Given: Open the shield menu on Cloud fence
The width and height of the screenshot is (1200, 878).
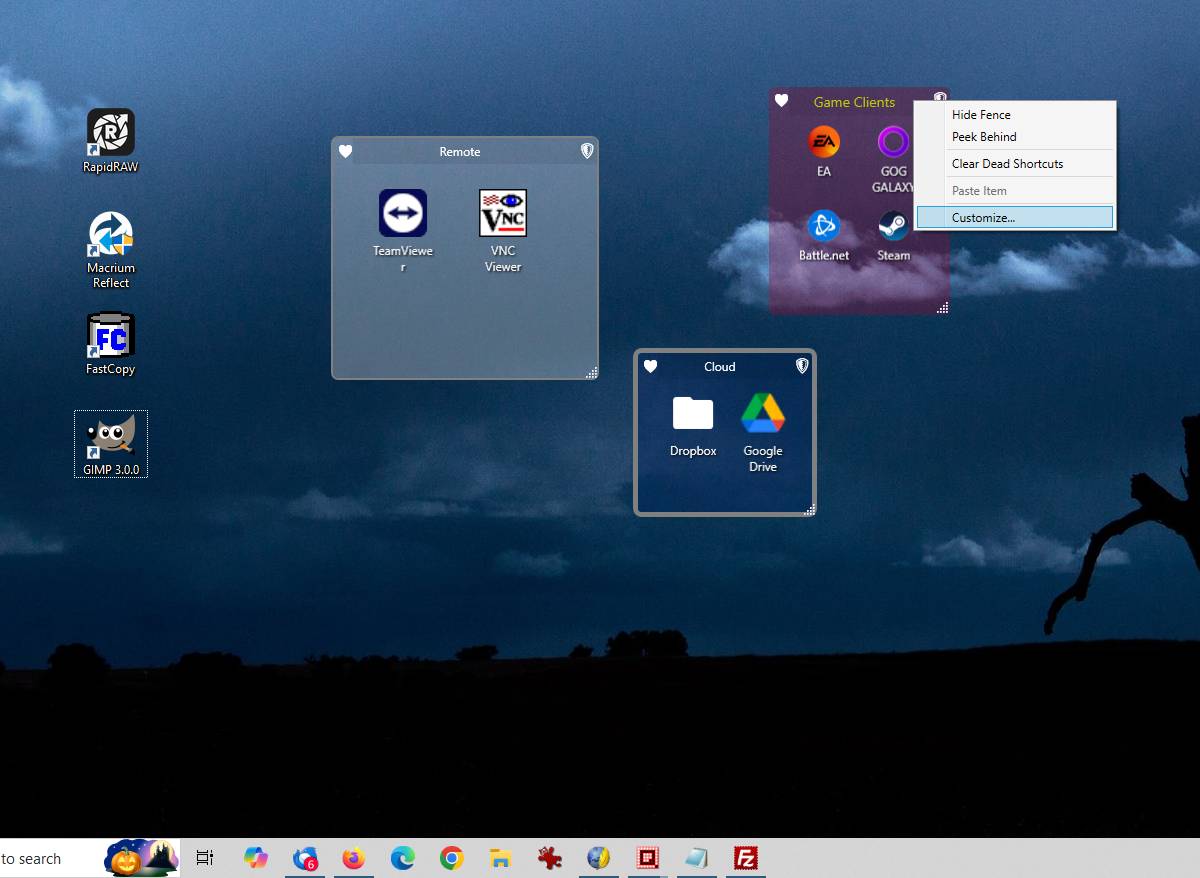Looking at the screenshot, I should (x=801, y=366).
